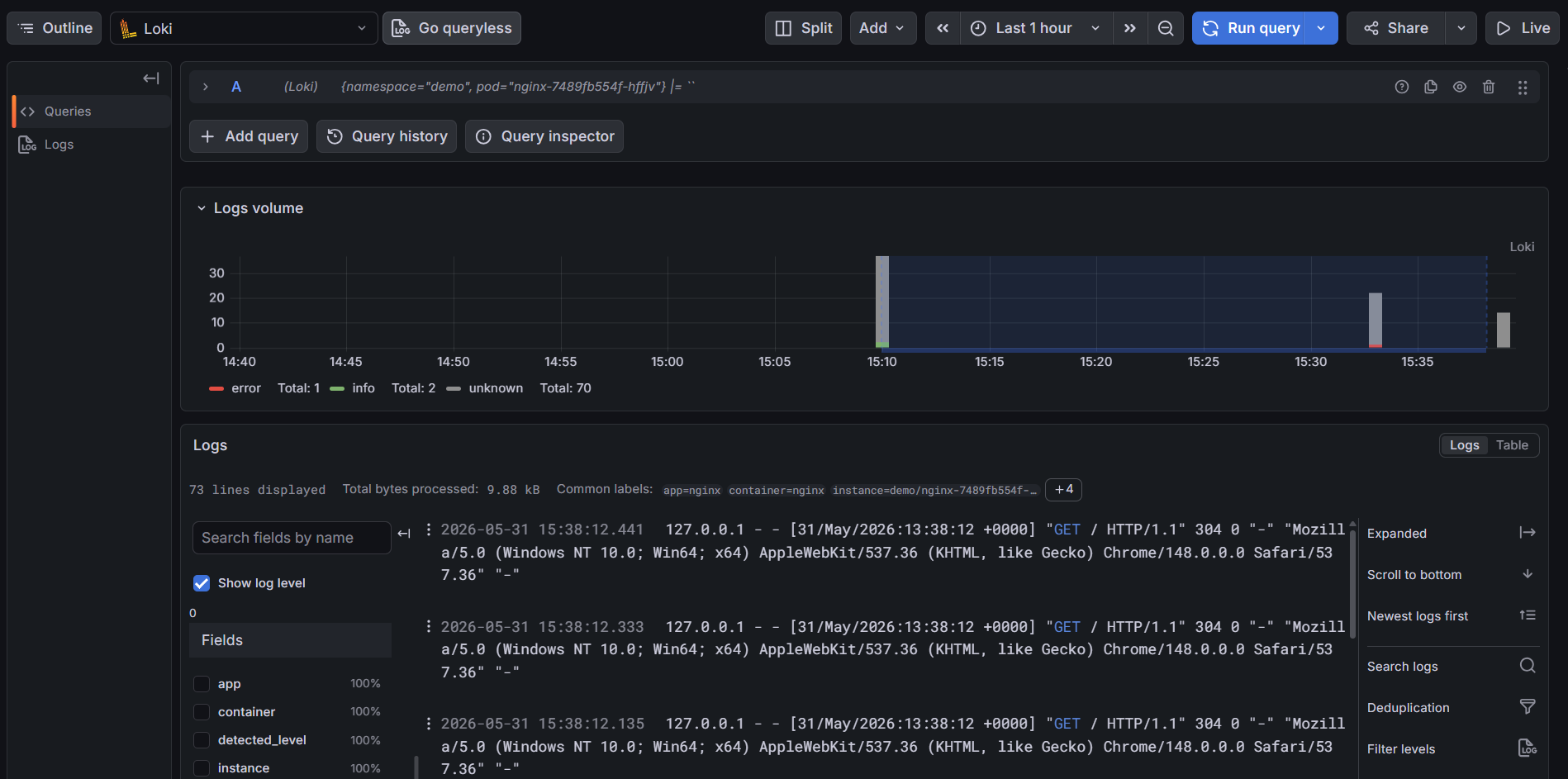Select Logs in the sidebar
Screen dimensions: 1568x779
91,145
